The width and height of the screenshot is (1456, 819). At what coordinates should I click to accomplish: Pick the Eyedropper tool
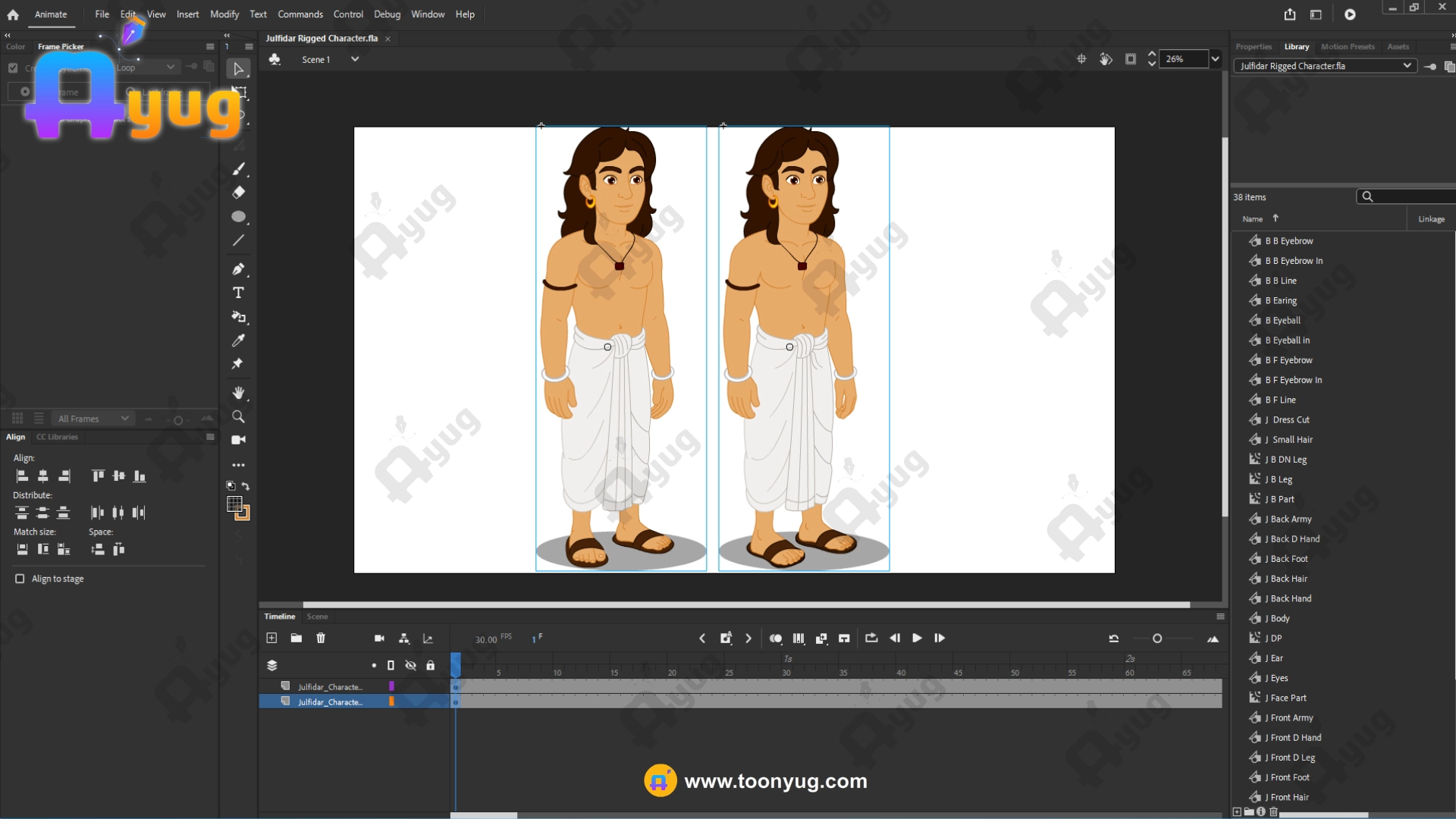tap(238, 340)
